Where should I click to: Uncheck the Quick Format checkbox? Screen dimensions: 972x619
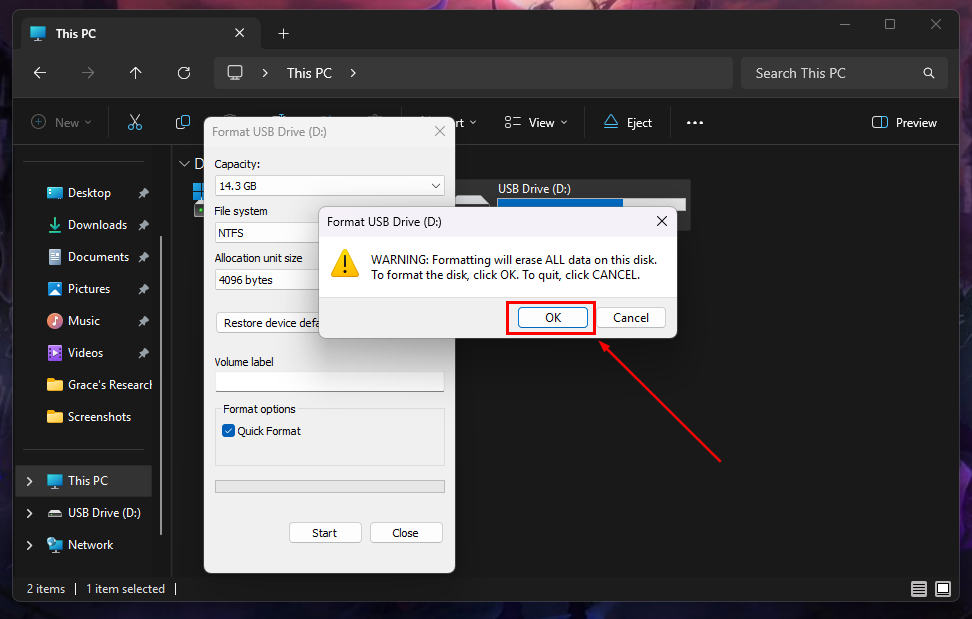pyautogui.click(x=229, y=431)
